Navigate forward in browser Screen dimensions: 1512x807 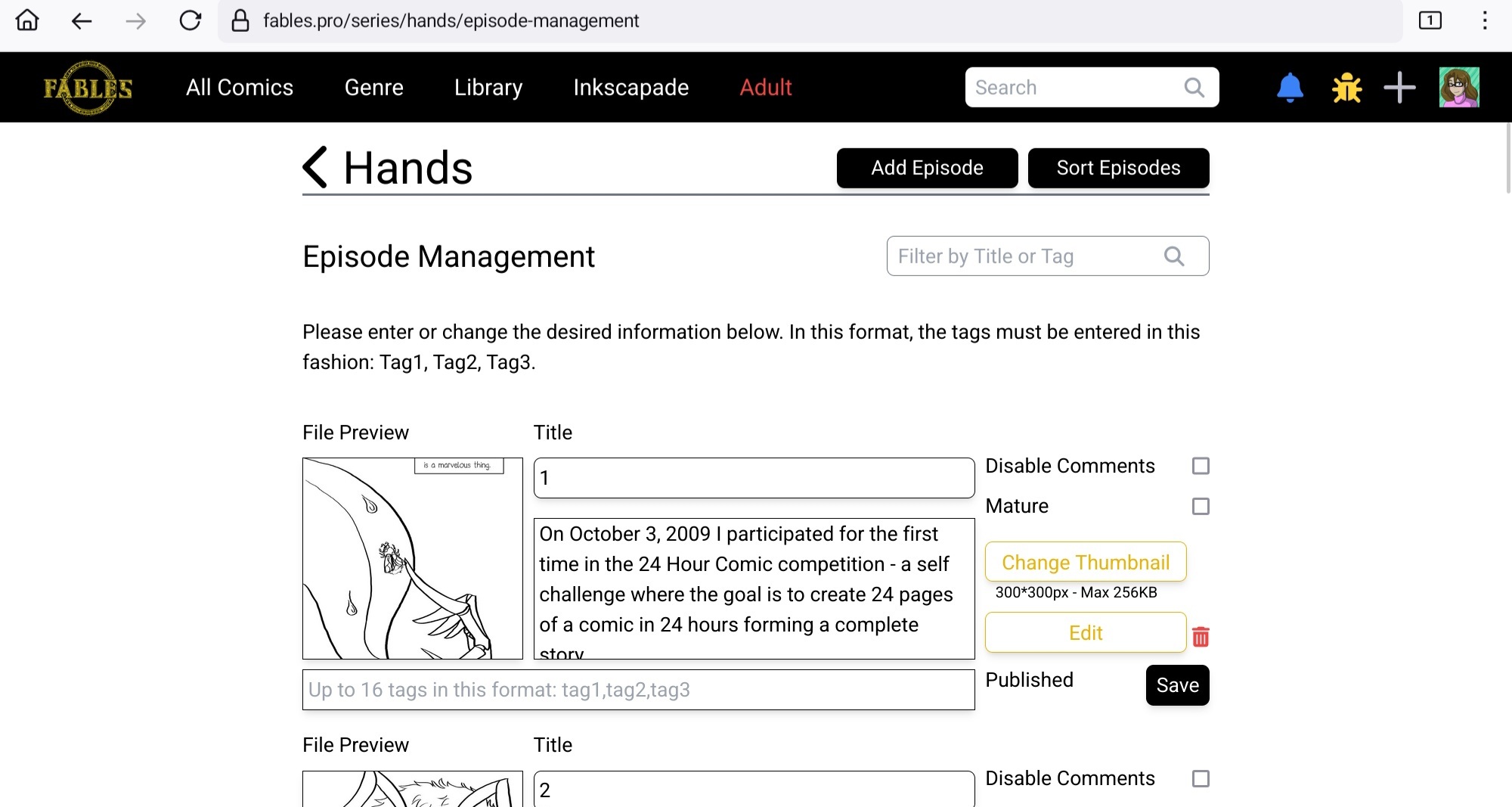136,20
